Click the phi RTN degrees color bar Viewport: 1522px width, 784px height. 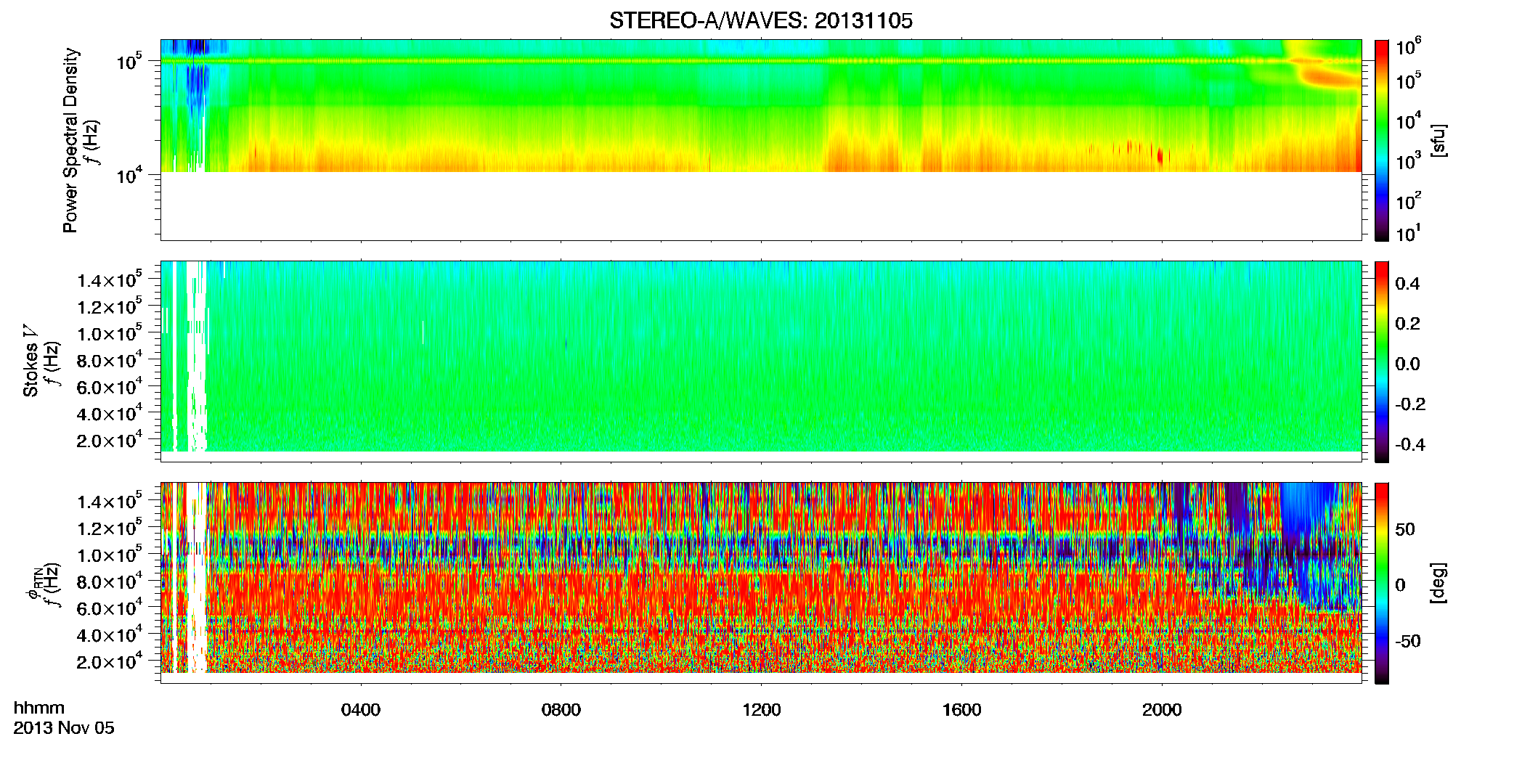tap(1382, 583)
